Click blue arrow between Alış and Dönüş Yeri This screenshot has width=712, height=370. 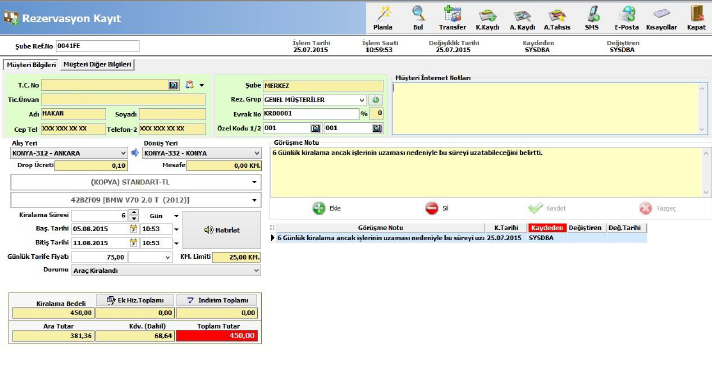coord(135,153)
